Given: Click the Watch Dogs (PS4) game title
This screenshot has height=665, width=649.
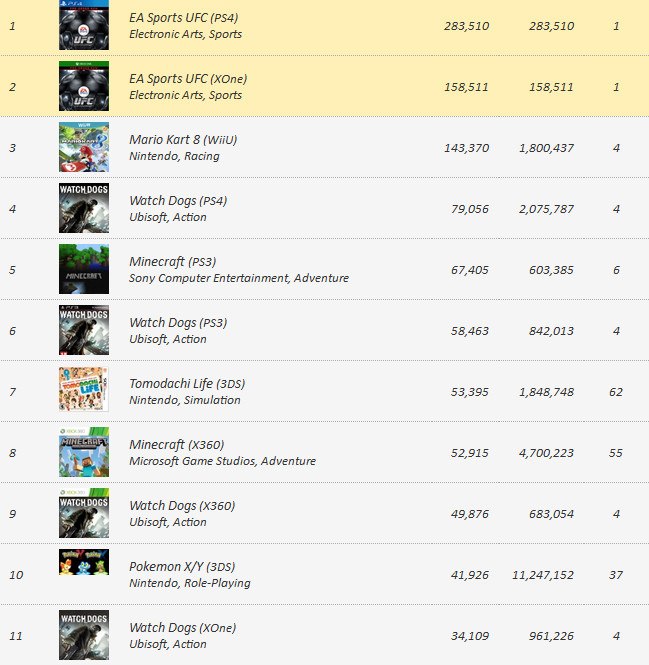Looking at the screenshot, I should pyautogui.click(x=178, y=201).
